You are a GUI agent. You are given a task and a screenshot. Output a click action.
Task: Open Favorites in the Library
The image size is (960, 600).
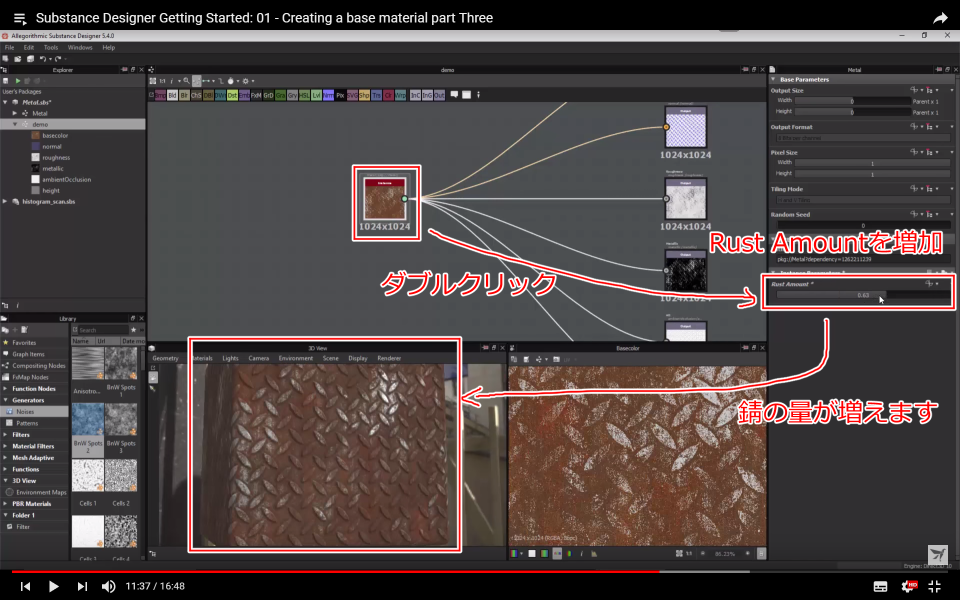coord(24,343)
